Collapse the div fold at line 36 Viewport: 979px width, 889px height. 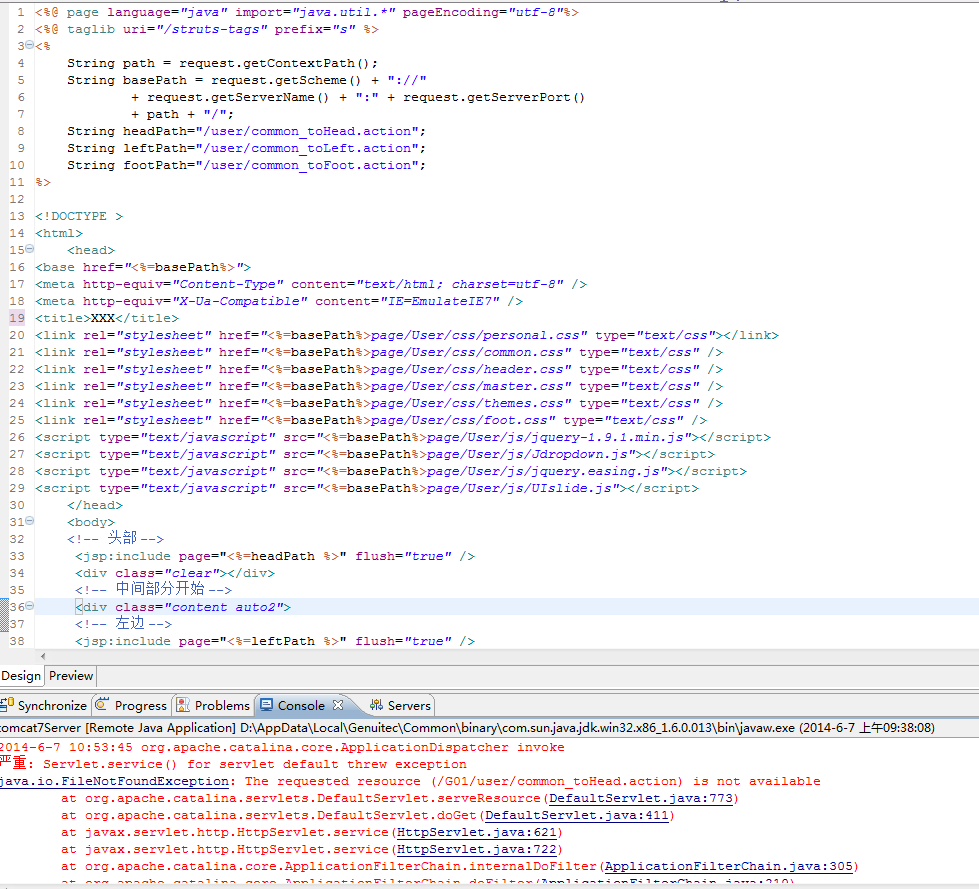[x=29, y=606]
